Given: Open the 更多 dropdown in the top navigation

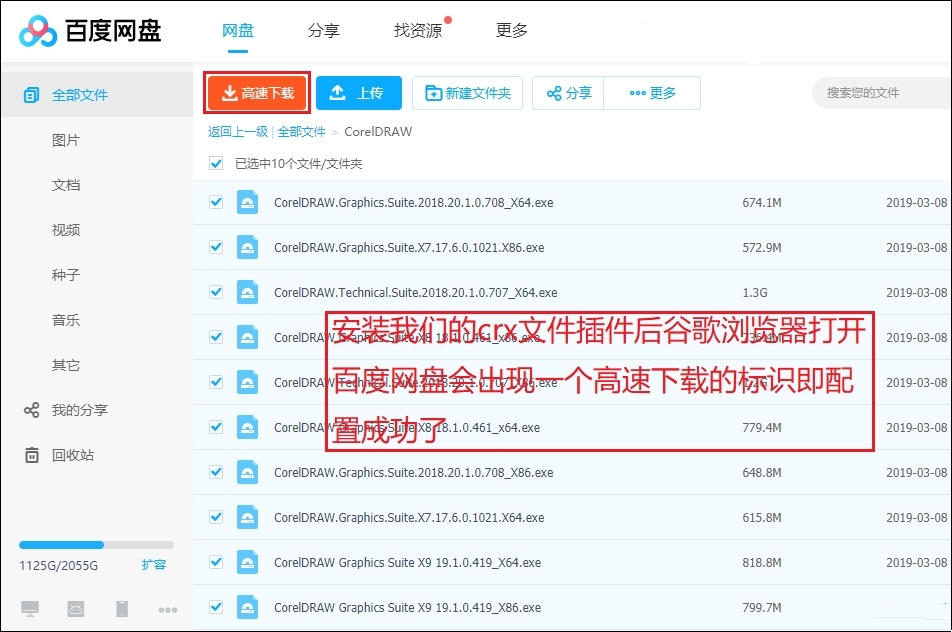Looking at the screenshot, I should click(x=512, y=31).
